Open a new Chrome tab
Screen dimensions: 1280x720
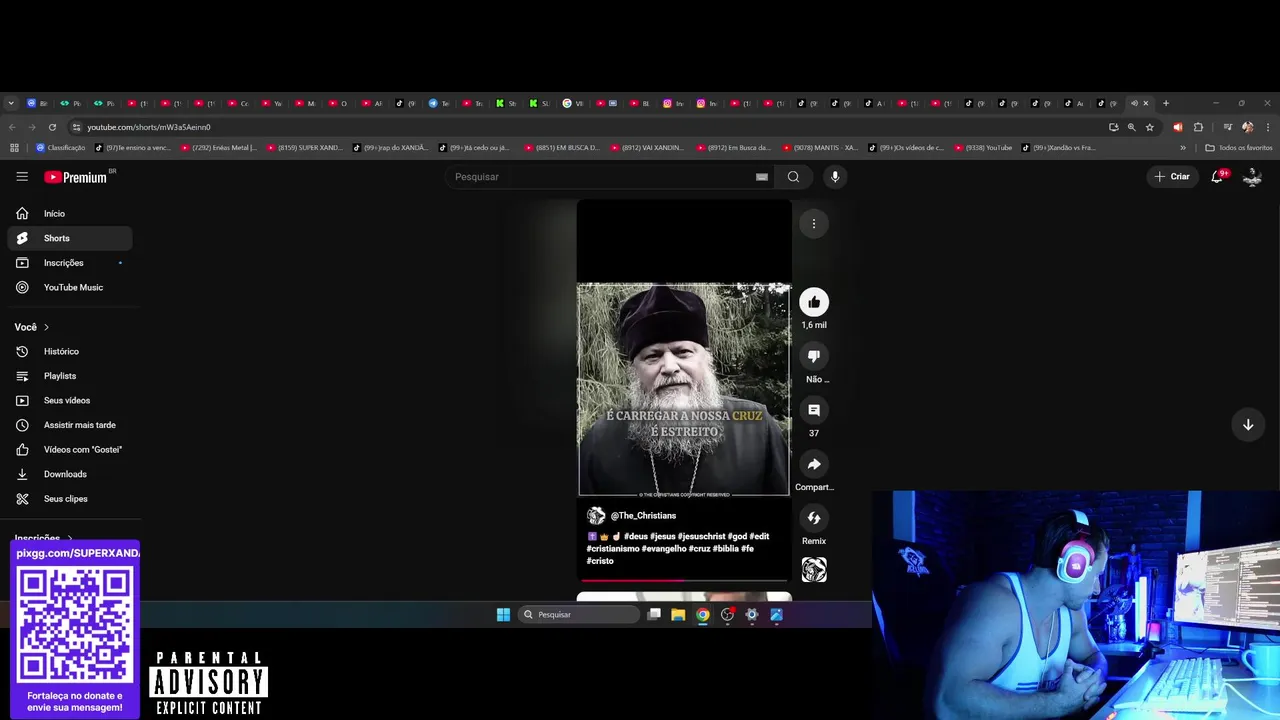pos(1165,103)
